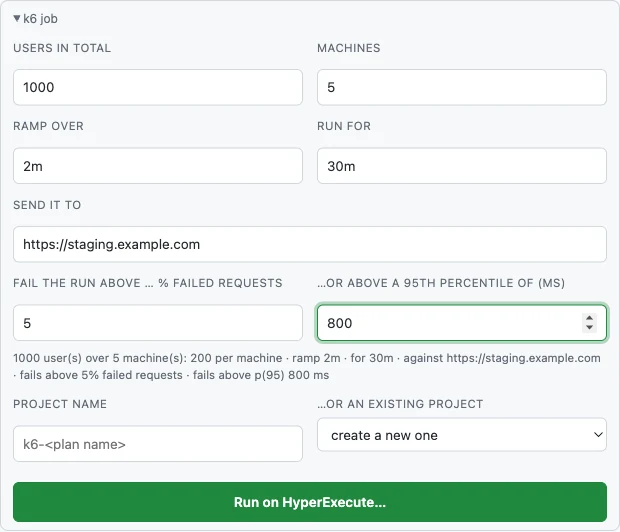Select the 'Machines' label

pyautogui.click(x=349, y=48)
